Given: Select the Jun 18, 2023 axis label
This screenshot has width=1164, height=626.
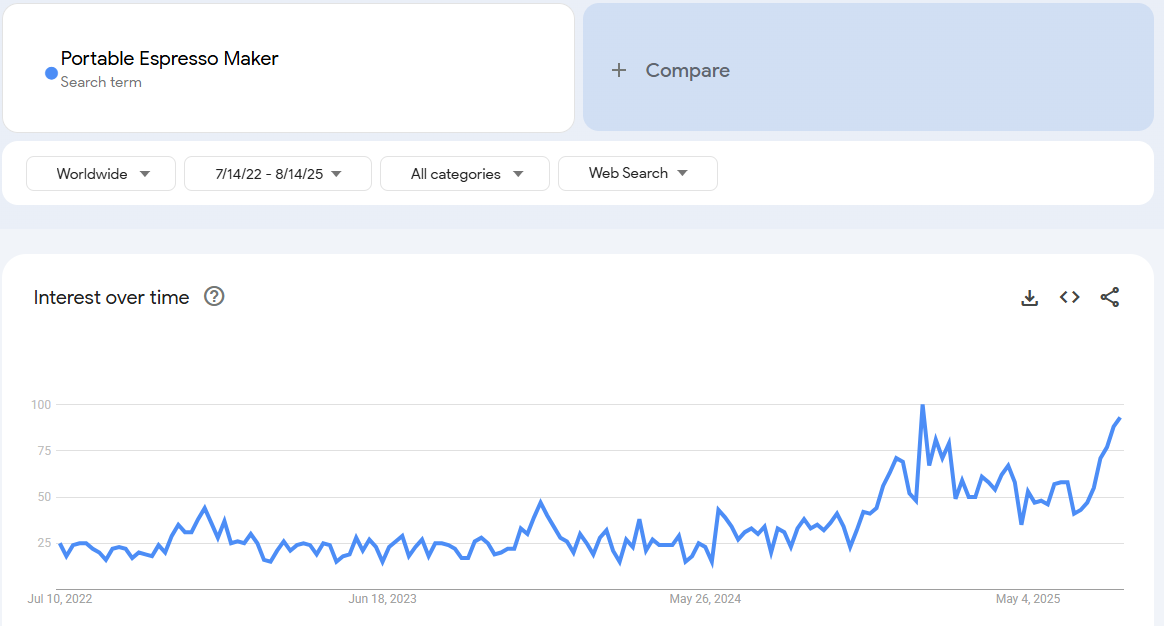Looking at the screenshot, I should [x=383, y=599].
